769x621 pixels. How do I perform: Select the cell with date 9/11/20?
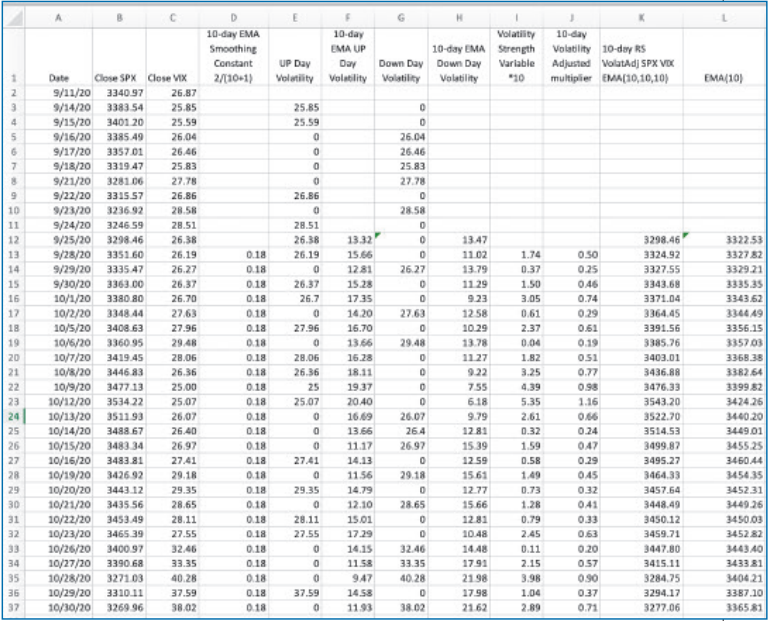click(59, 92)
